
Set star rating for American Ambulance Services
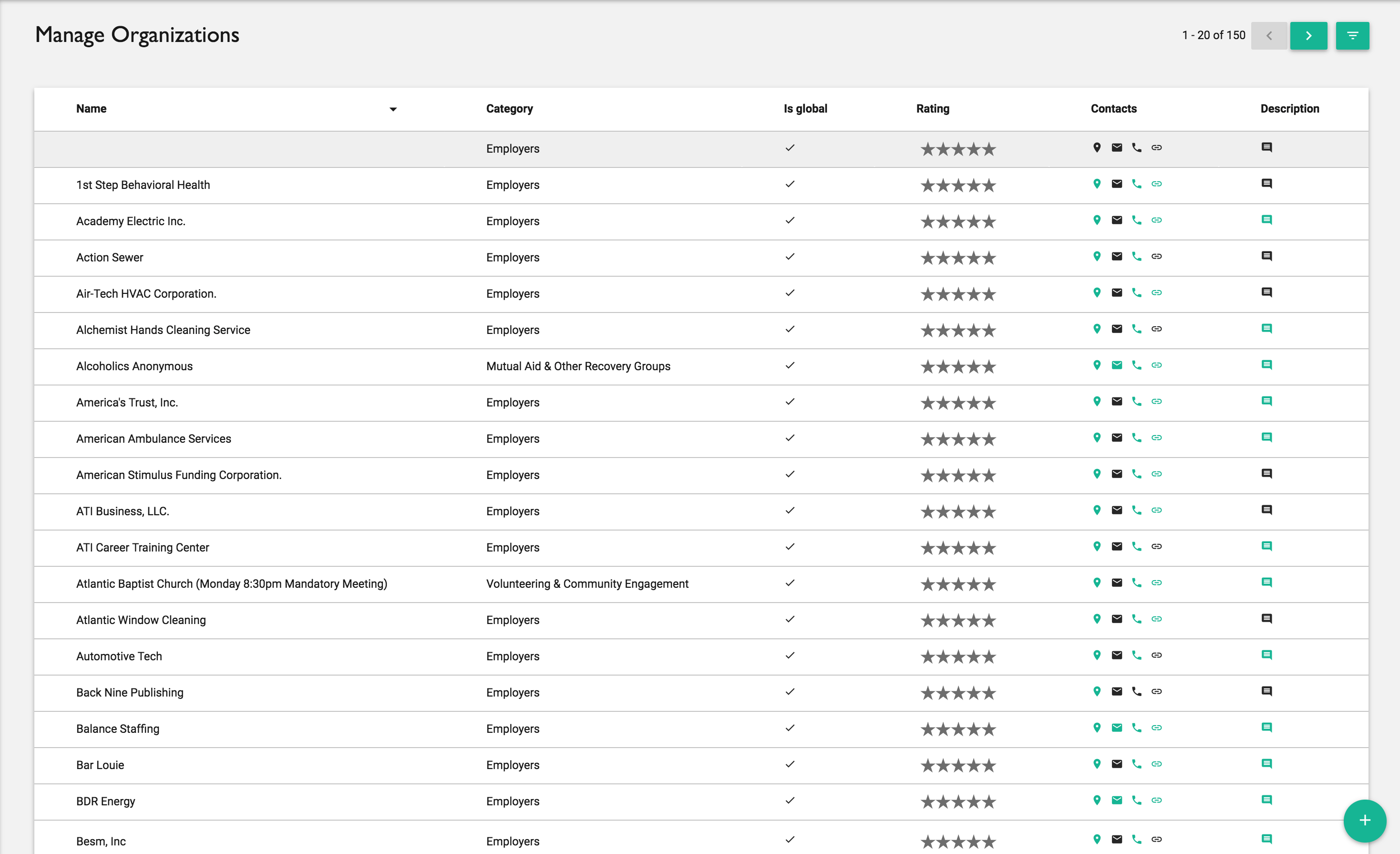point(958,439)
